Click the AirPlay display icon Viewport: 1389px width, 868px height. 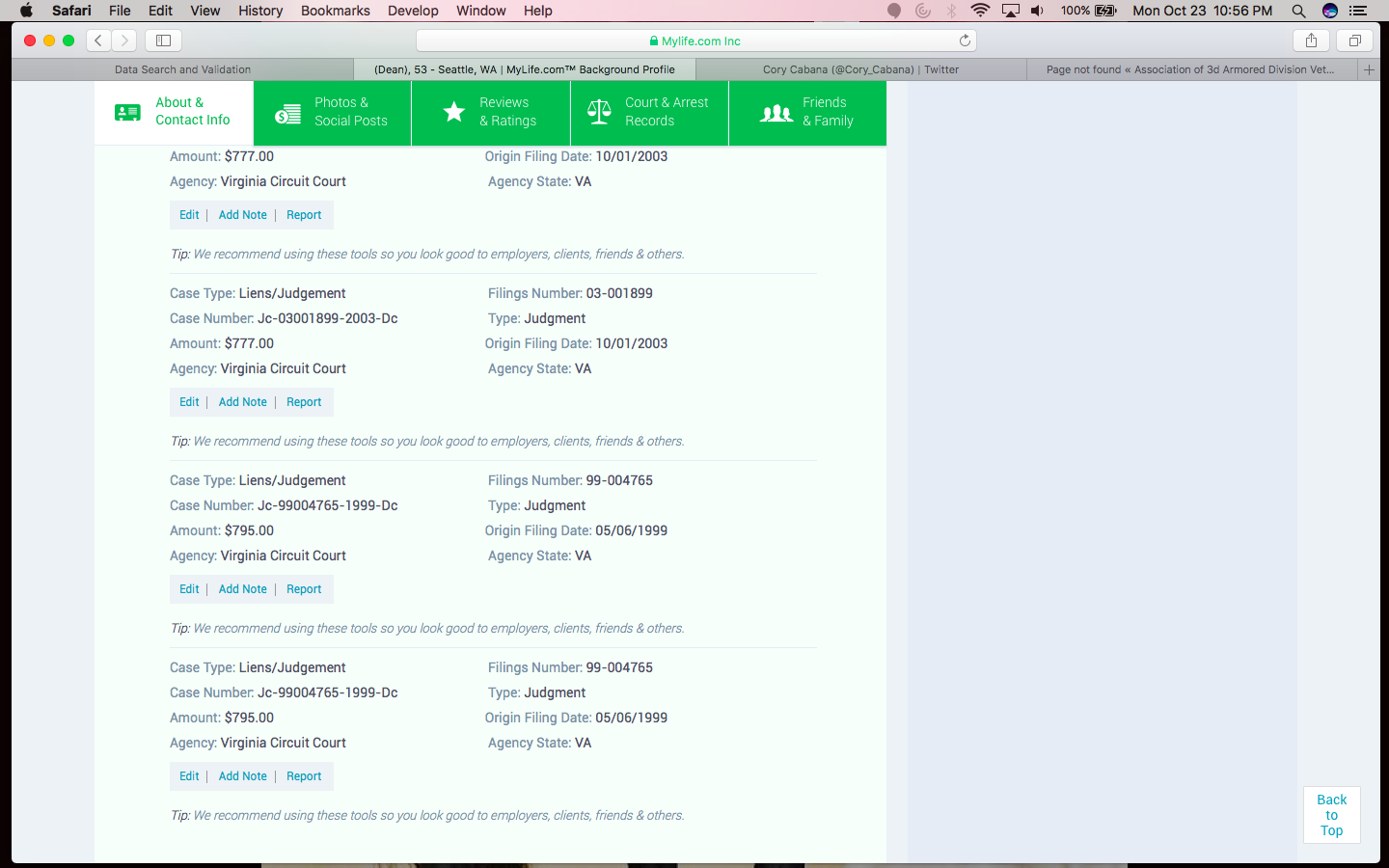point(1010,11)
